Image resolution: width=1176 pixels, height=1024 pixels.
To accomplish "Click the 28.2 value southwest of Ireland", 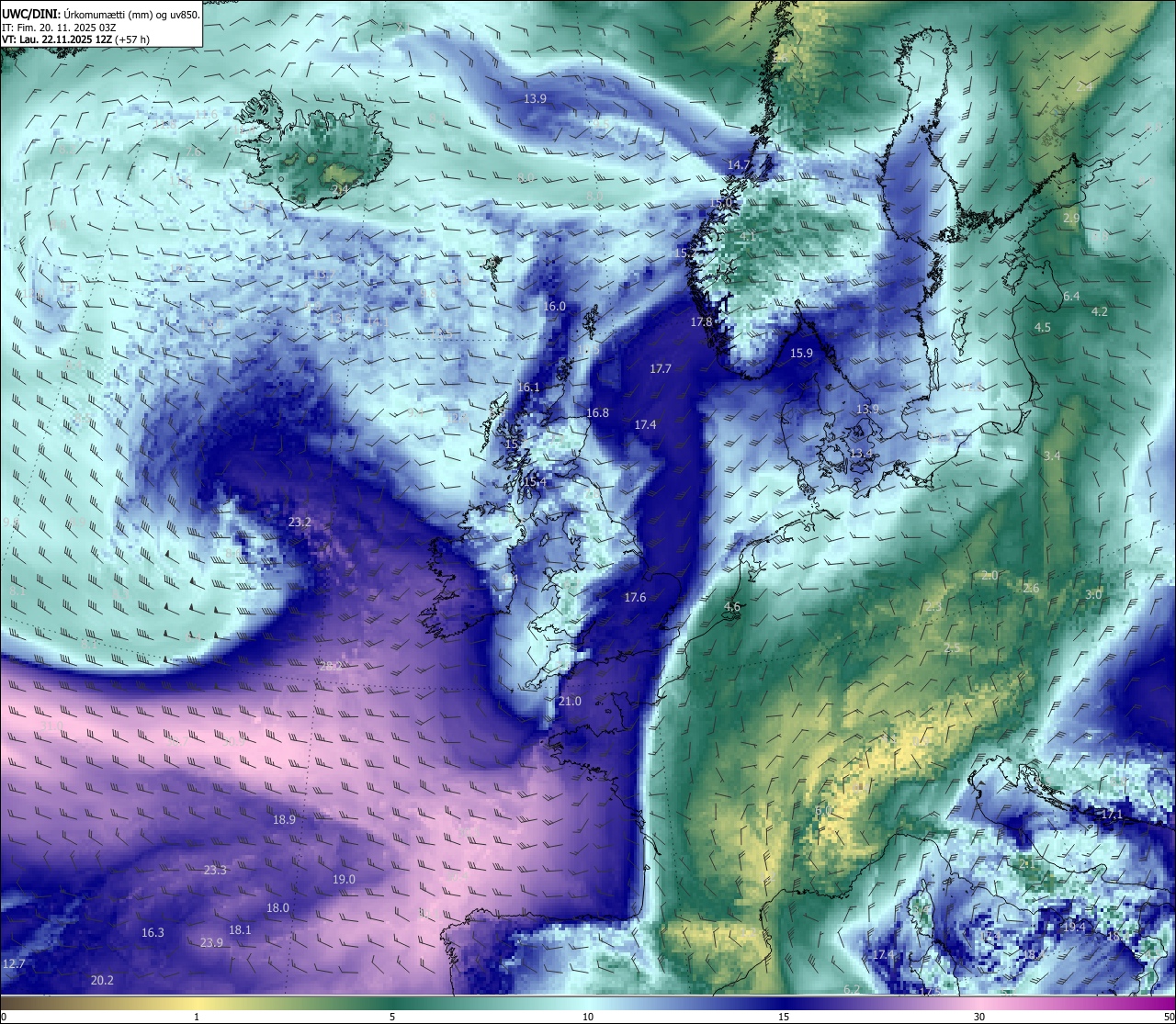I will (x=331, y=666).
